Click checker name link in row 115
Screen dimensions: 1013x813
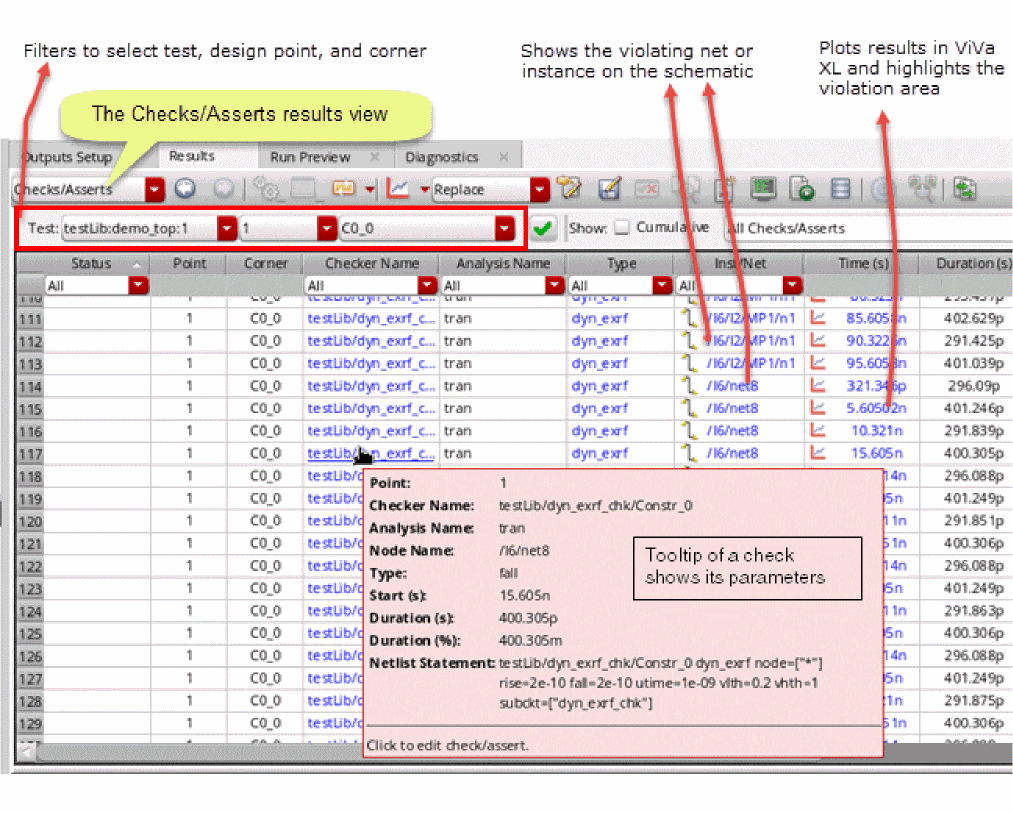coord(370,408)
